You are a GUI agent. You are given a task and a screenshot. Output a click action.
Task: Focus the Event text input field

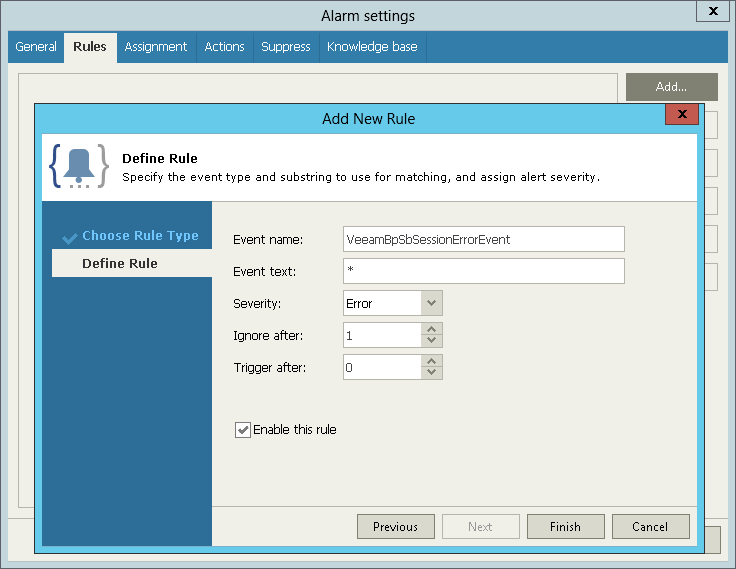[x=483, y=271]
